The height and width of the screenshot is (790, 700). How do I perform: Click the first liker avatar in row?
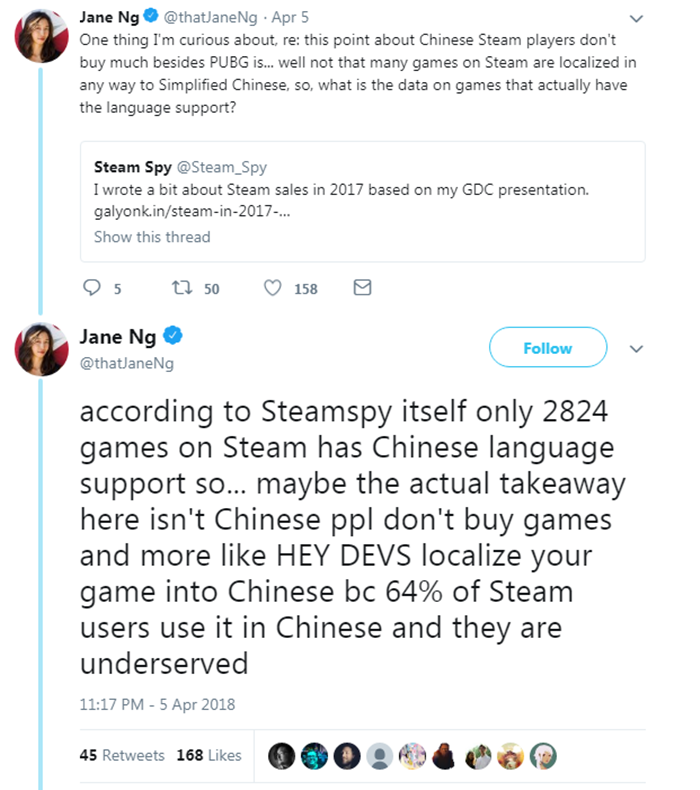click(x=282, y=755)
